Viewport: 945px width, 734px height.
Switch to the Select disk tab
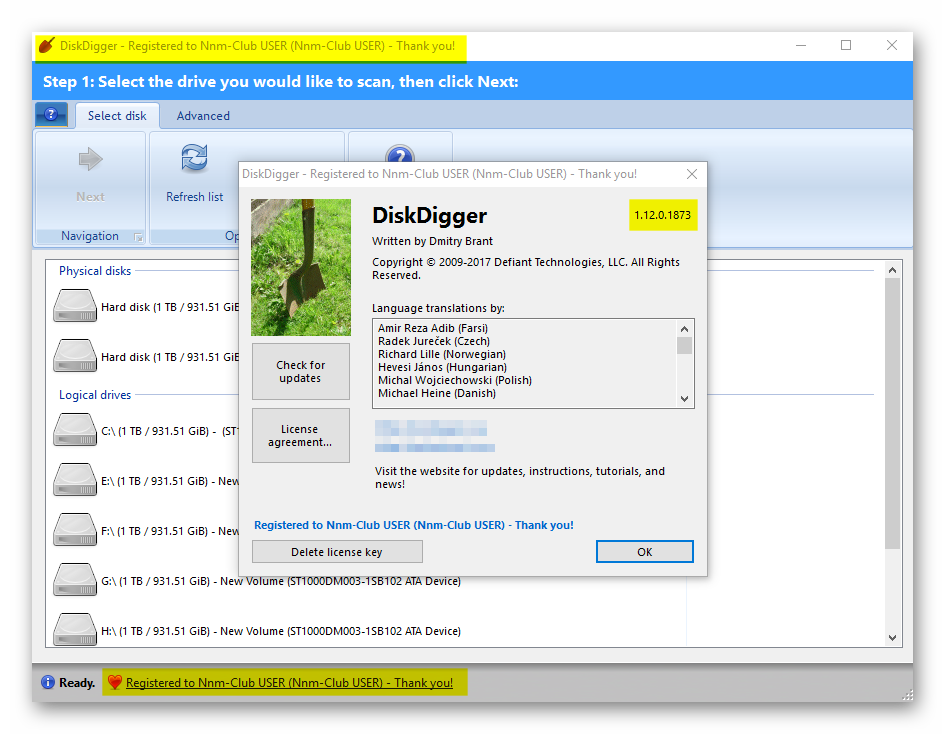[x=117, y=116]
